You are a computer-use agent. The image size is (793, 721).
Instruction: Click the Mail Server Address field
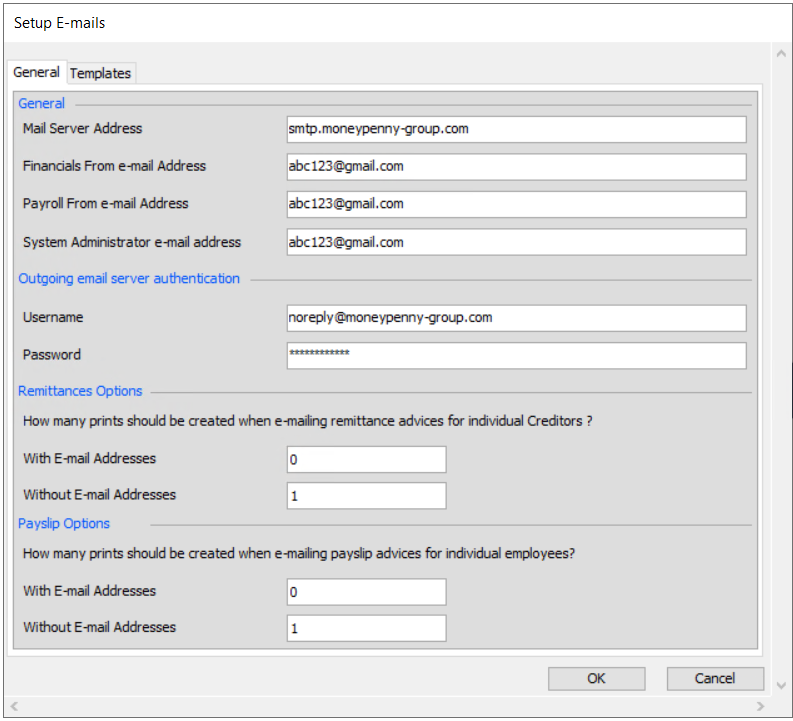[x=516, y=129]
